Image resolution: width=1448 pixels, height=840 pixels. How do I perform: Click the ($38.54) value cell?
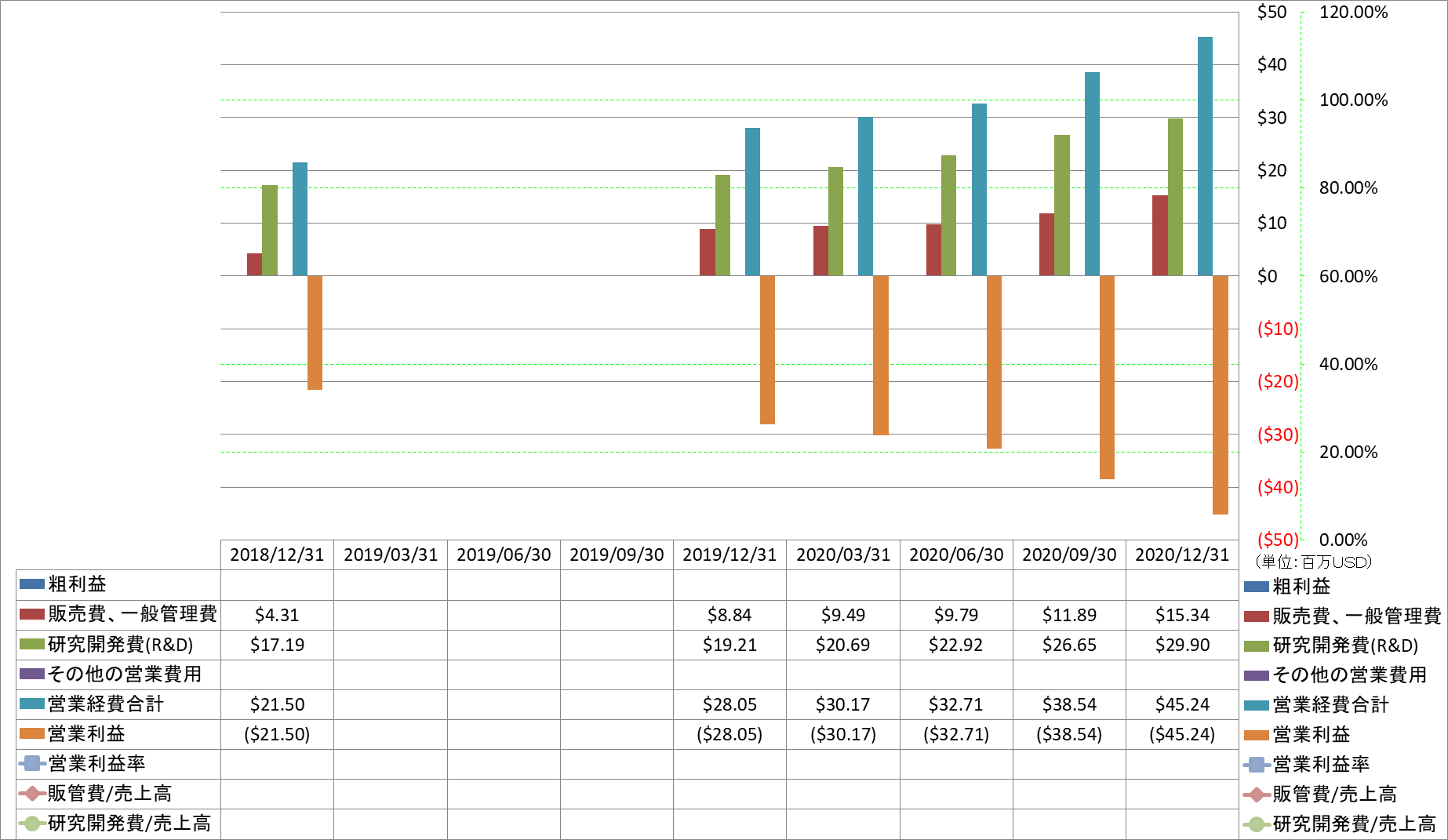coord(1069,734)
